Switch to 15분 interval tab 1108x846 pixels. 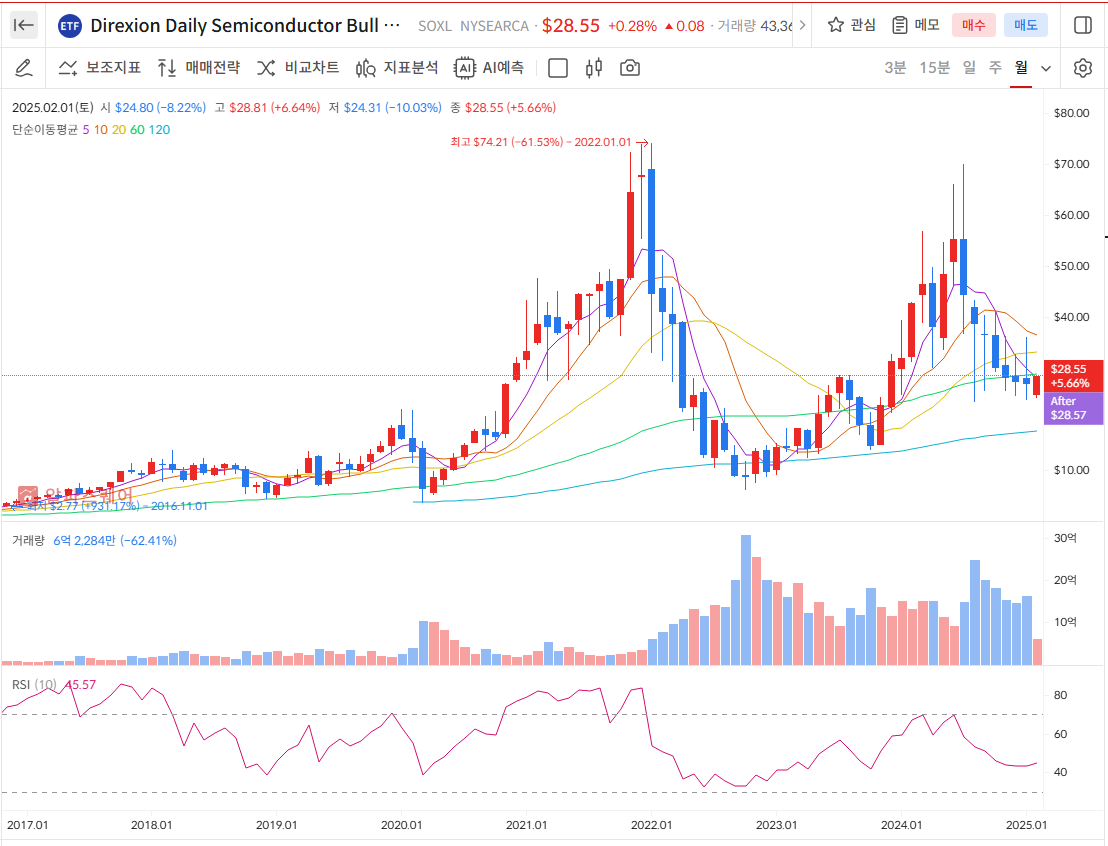coord(934,68)
